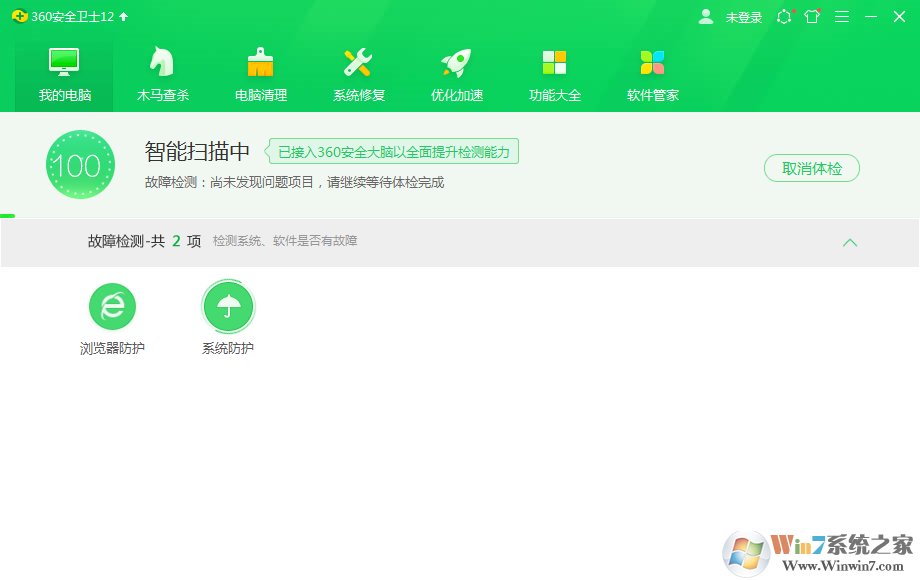
Task: Click the user avatar icon
Action: (x=705, y=17)
